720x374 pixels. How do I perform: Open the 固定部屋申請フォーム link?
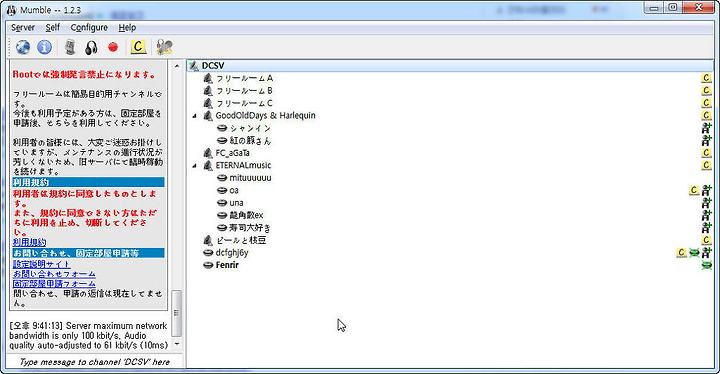tap(54, 283)
